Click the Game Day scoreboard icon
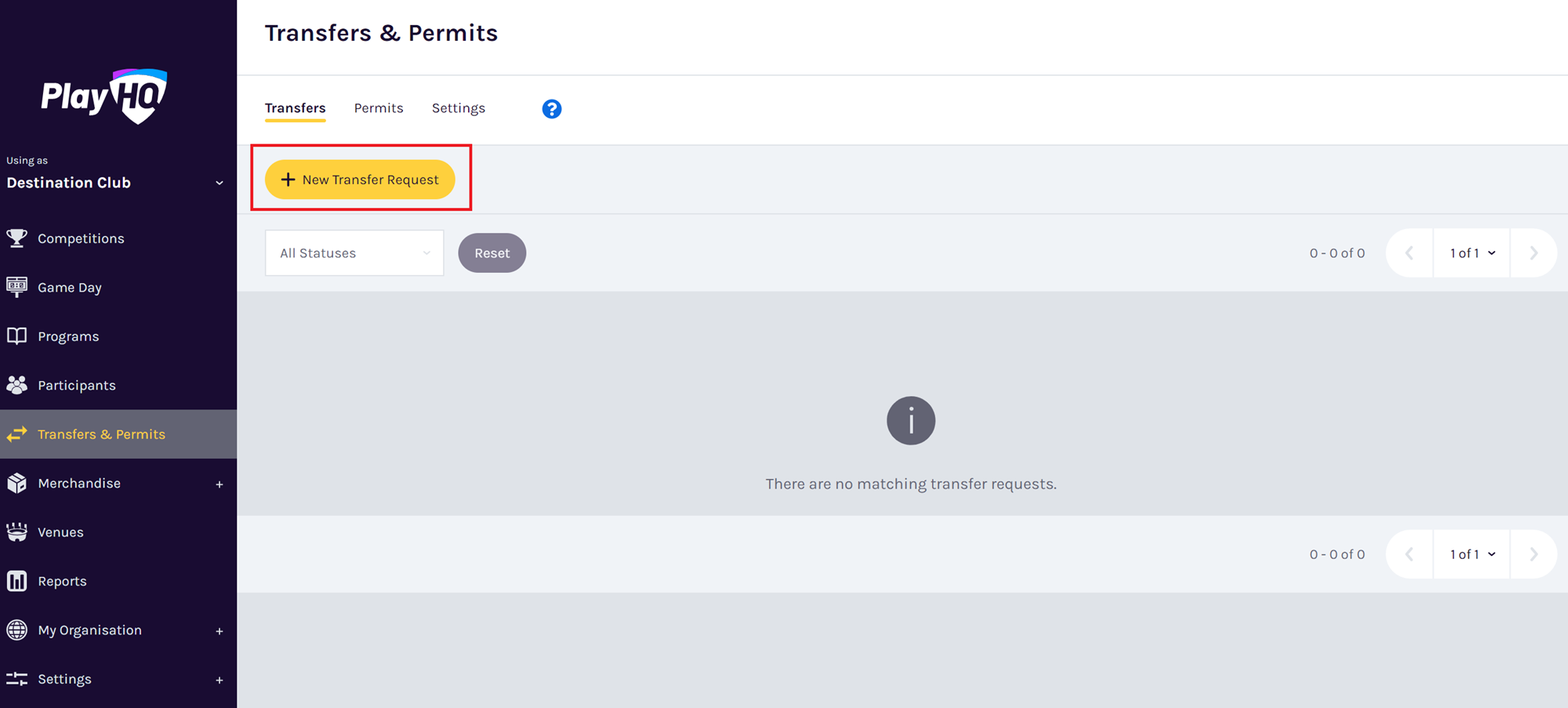 tap(16, 287)
